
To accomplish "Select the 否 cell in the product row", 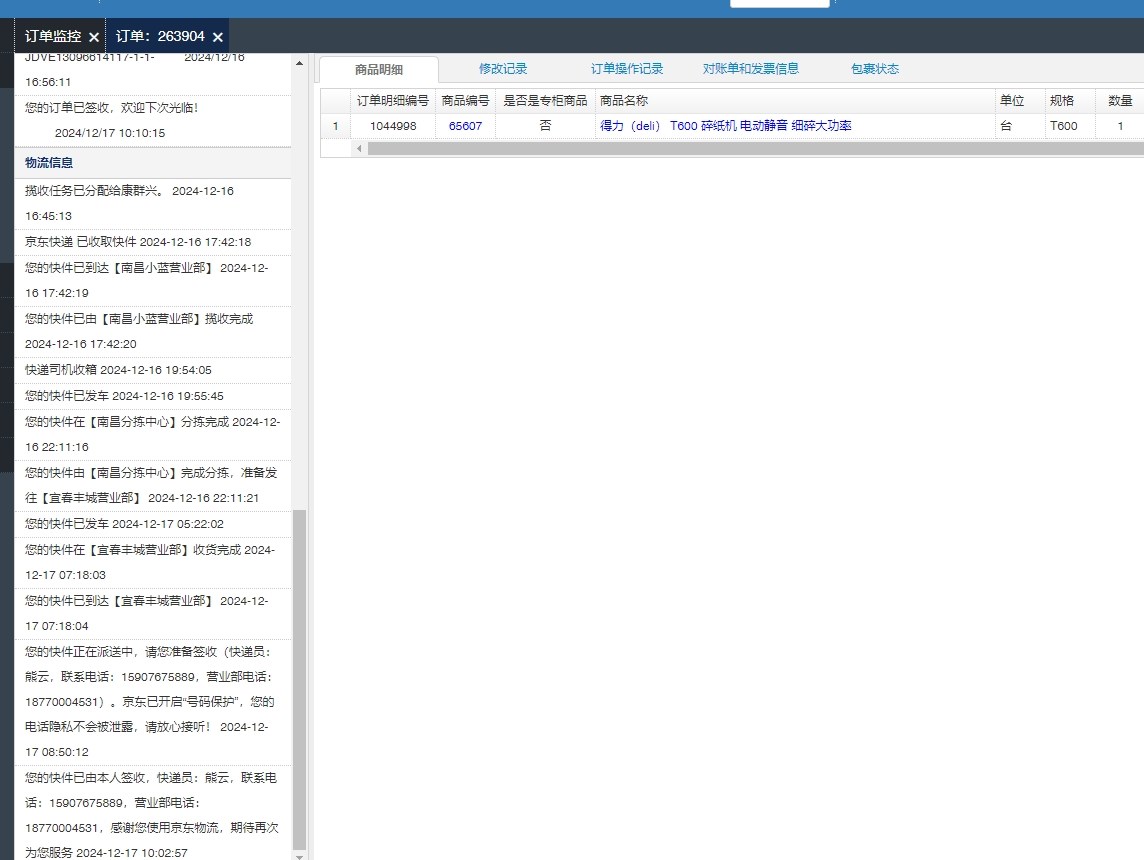I will 545,125.
